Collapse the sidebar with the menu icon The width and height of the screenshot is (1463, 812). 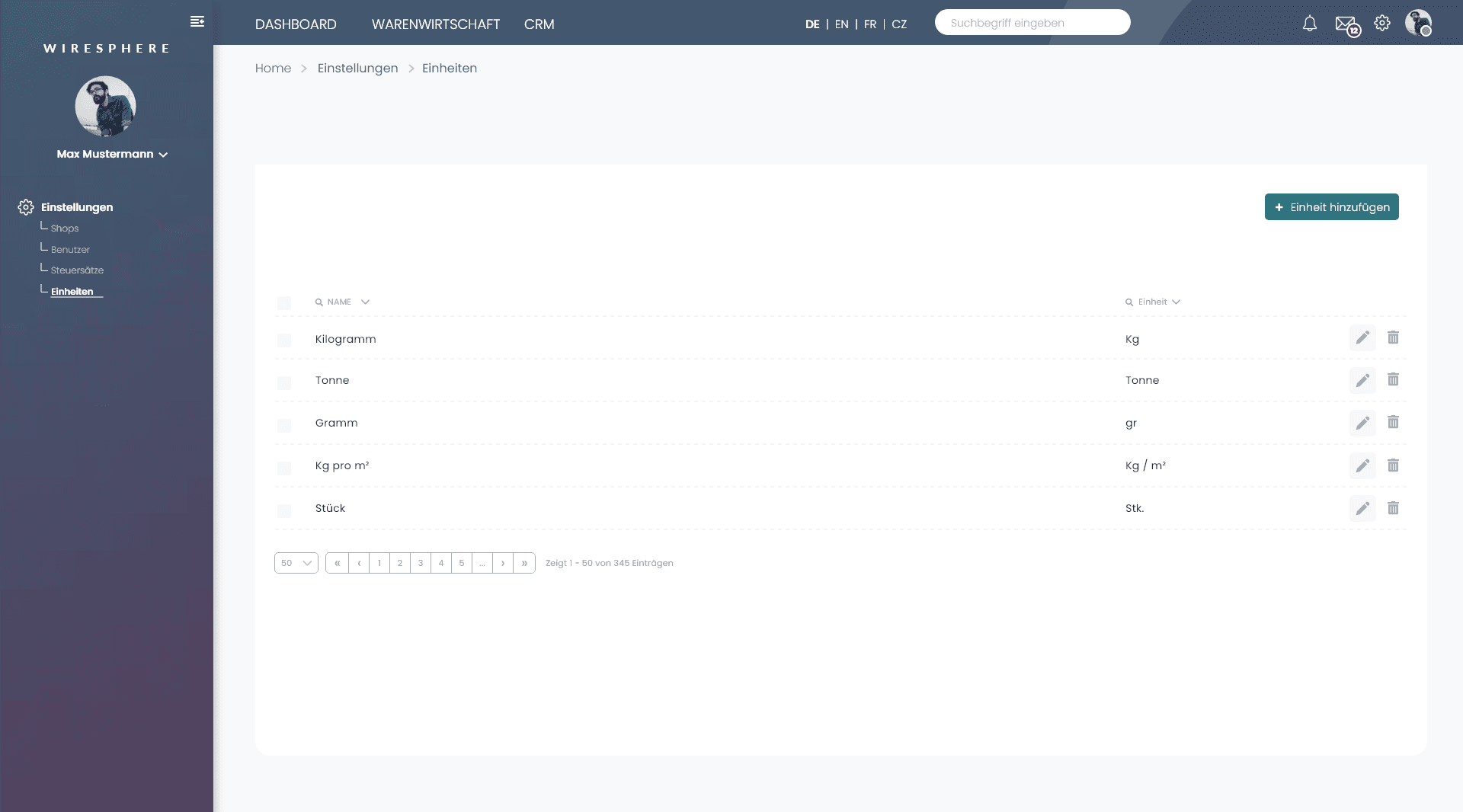197,21
